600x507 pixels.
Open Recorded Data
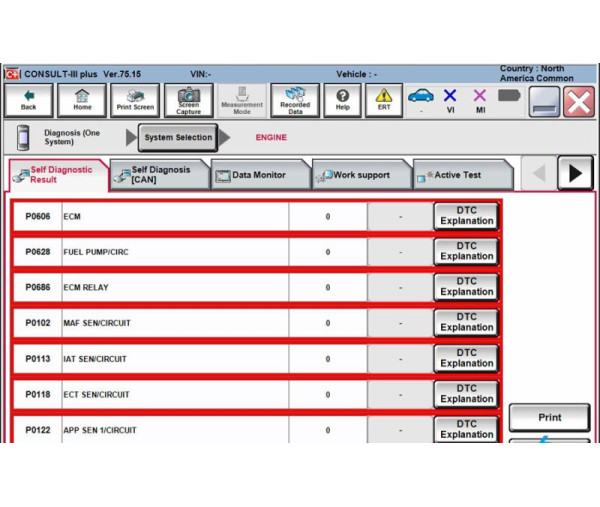click(x=295, y=100)
